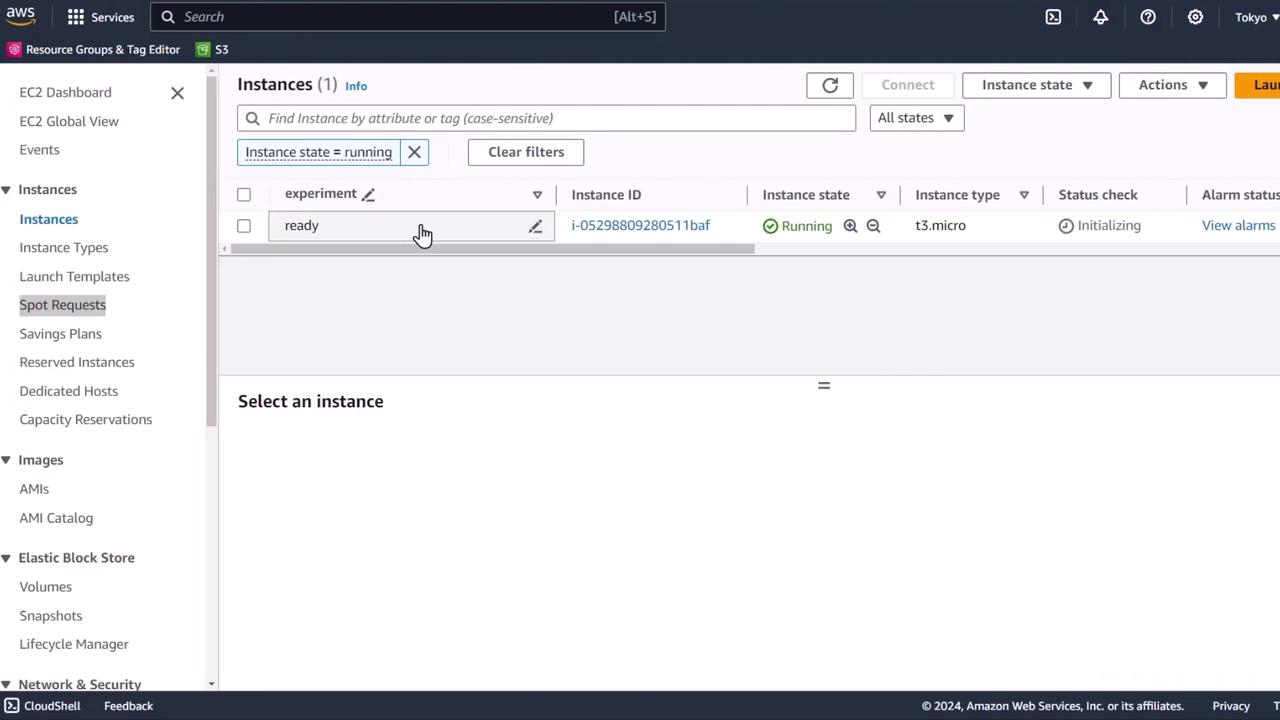Collapse the Network & Security section
1280x720 pixels.
pos(6,685)
